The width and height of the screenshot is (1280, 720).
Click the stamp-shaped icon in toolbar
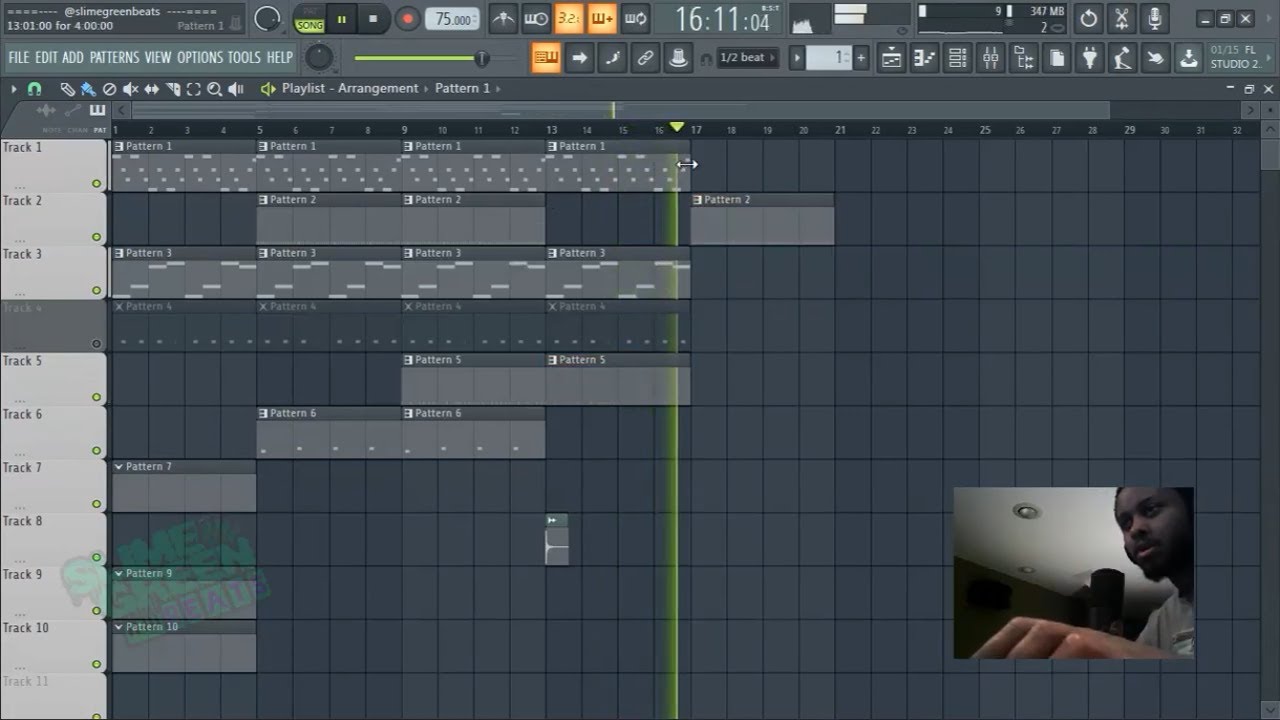678,58
